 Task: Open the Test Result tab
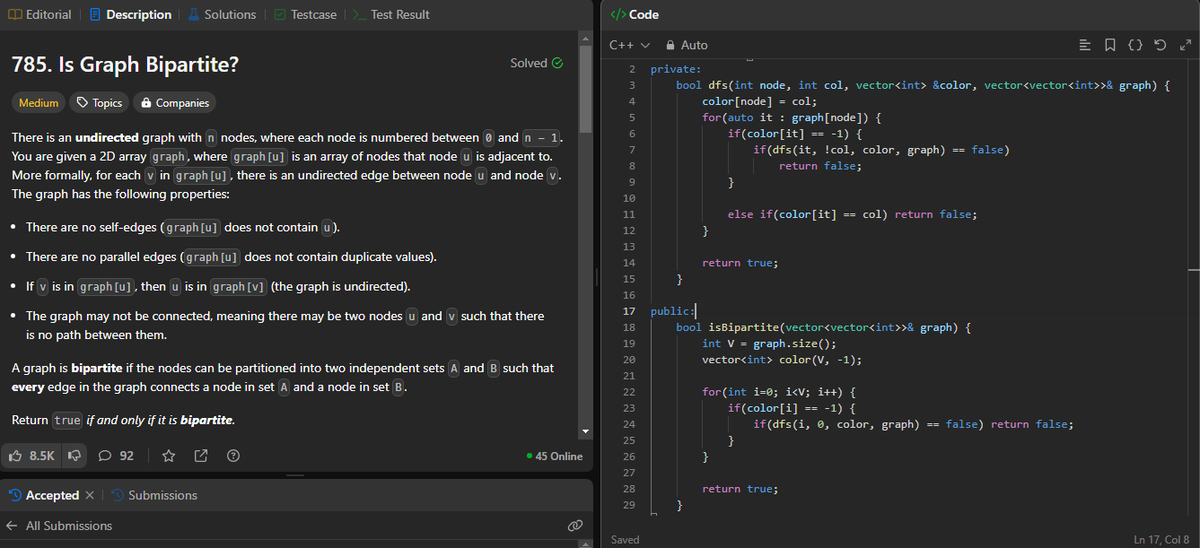click(x=390, y=14)
